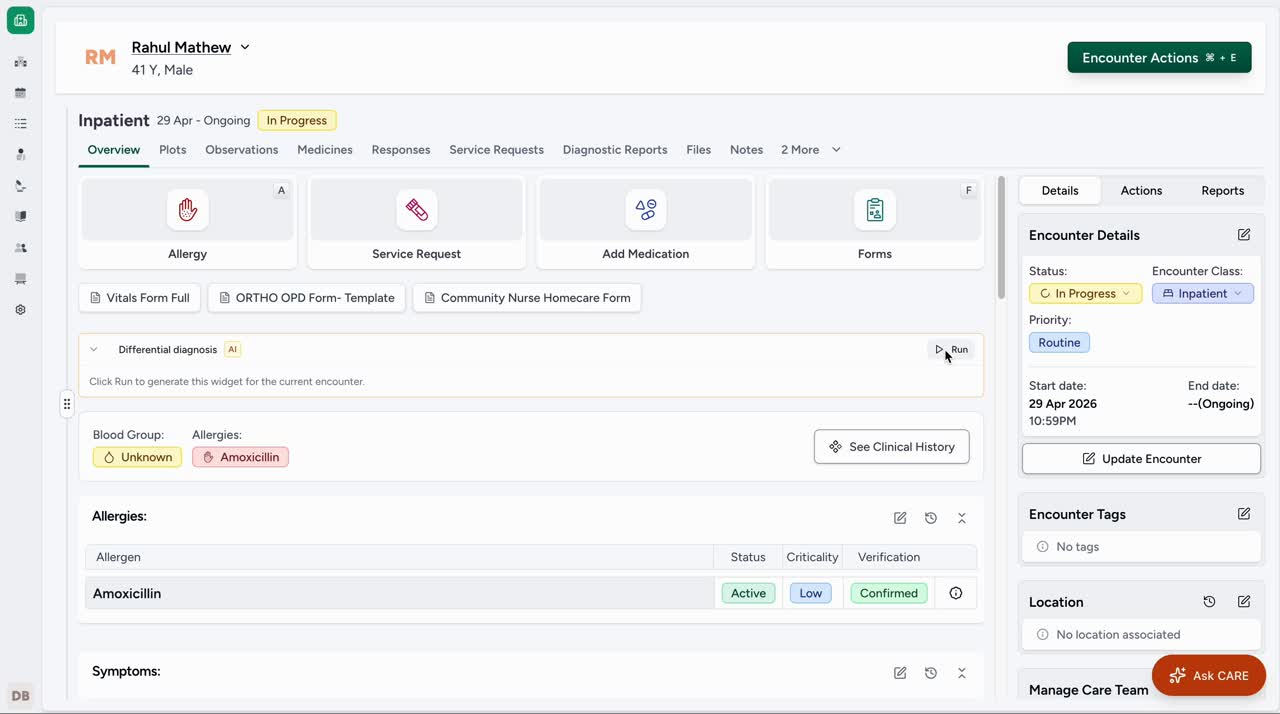The width and height of the screenshot is (1280, 714).
Task: Expand the 2 More tabs dropdown
Action: (x=811, y=150)
